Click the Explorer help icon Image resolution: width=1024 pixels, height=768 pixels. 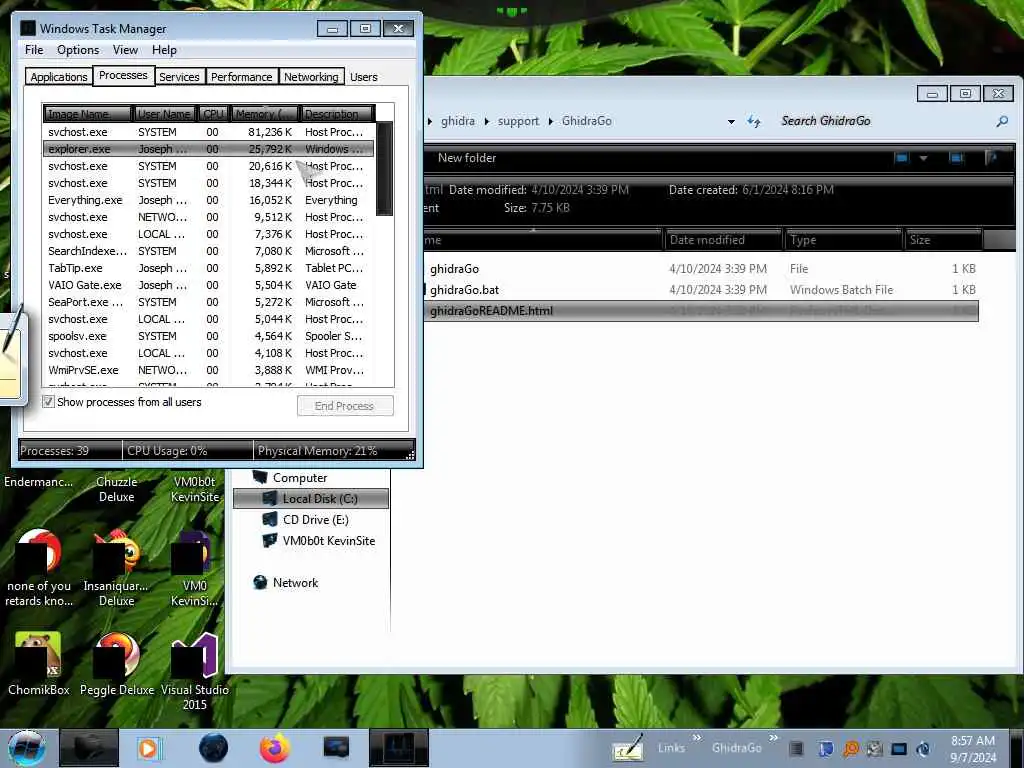(x=993, y=157)
